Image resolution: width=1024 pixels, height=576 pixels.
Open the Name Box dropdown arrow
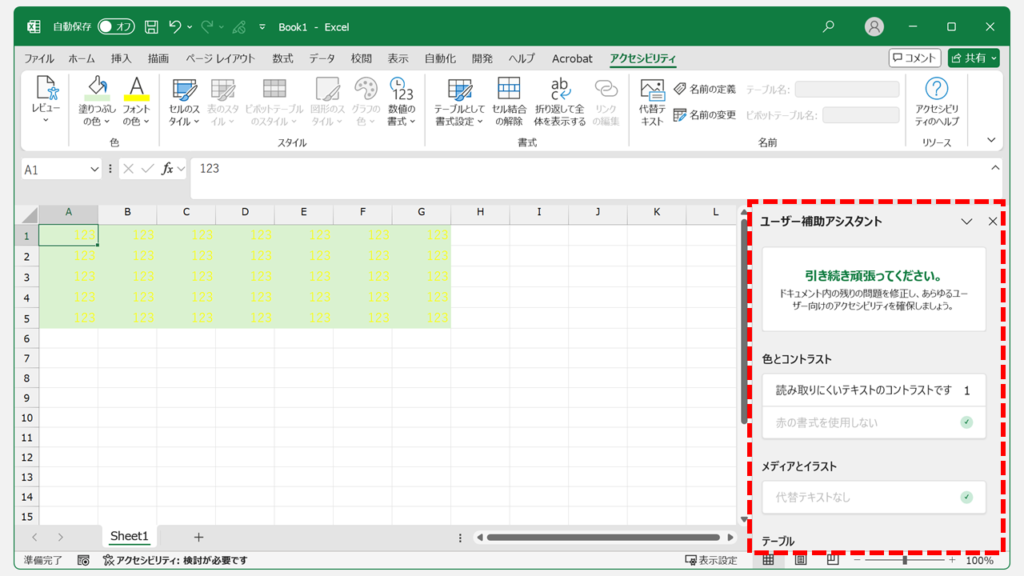[x=95, y=170]
